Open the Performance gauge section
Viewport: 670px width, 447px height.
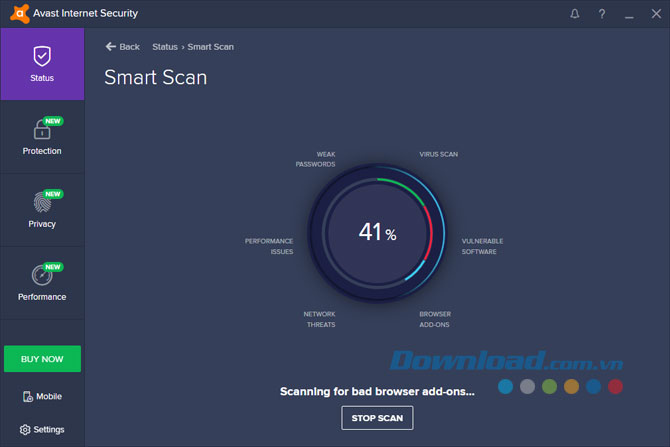tap(42, 283)
